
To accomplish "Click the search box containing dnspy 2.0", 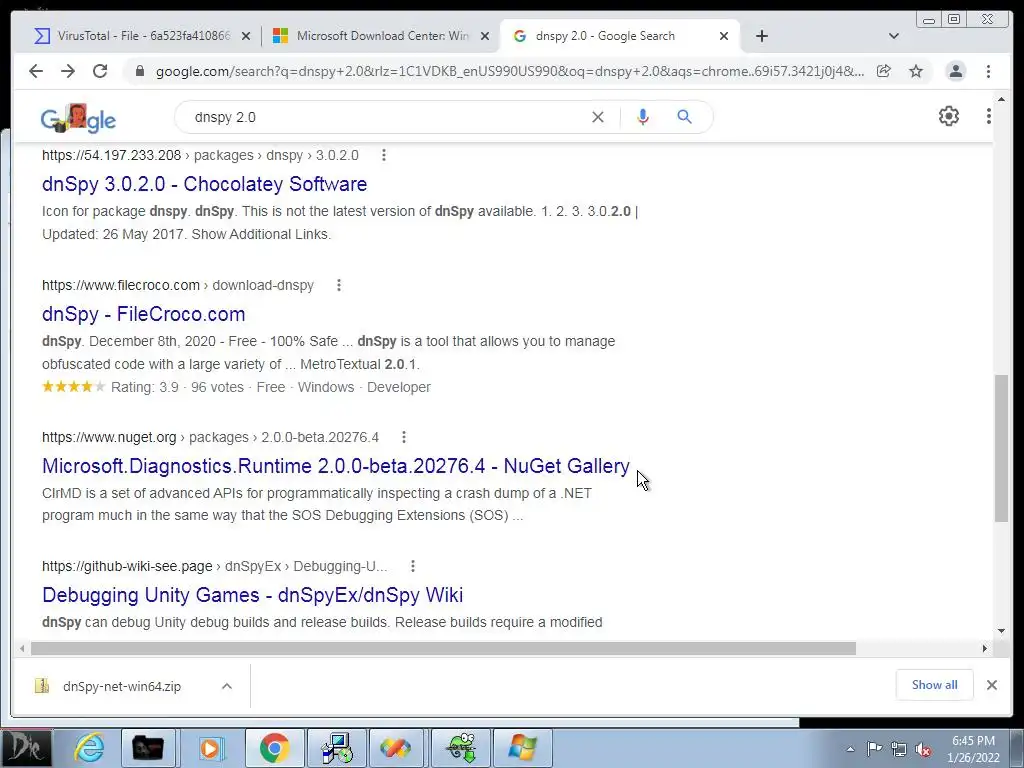I will pyautogui.click(x=385, y=118).
